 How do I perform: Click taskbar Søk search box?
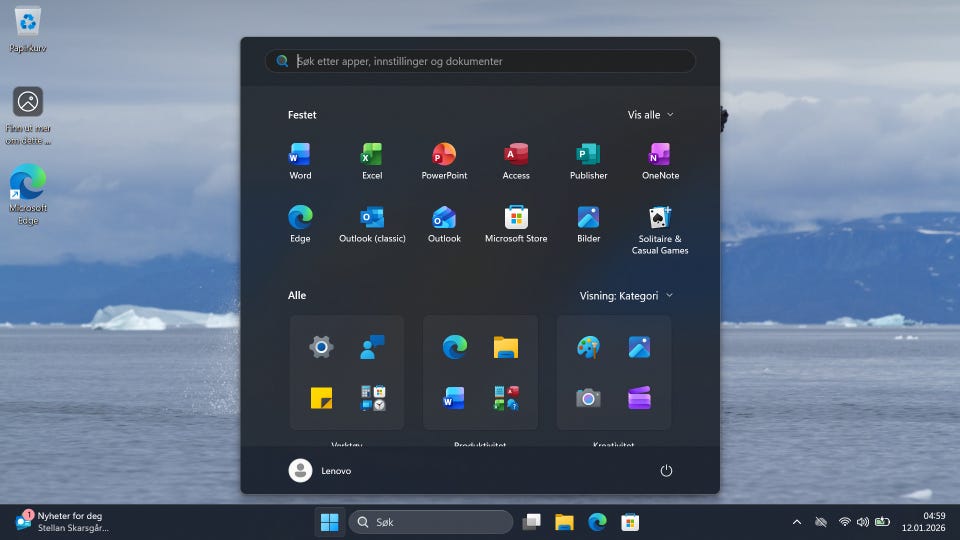(x=431, y=522)
